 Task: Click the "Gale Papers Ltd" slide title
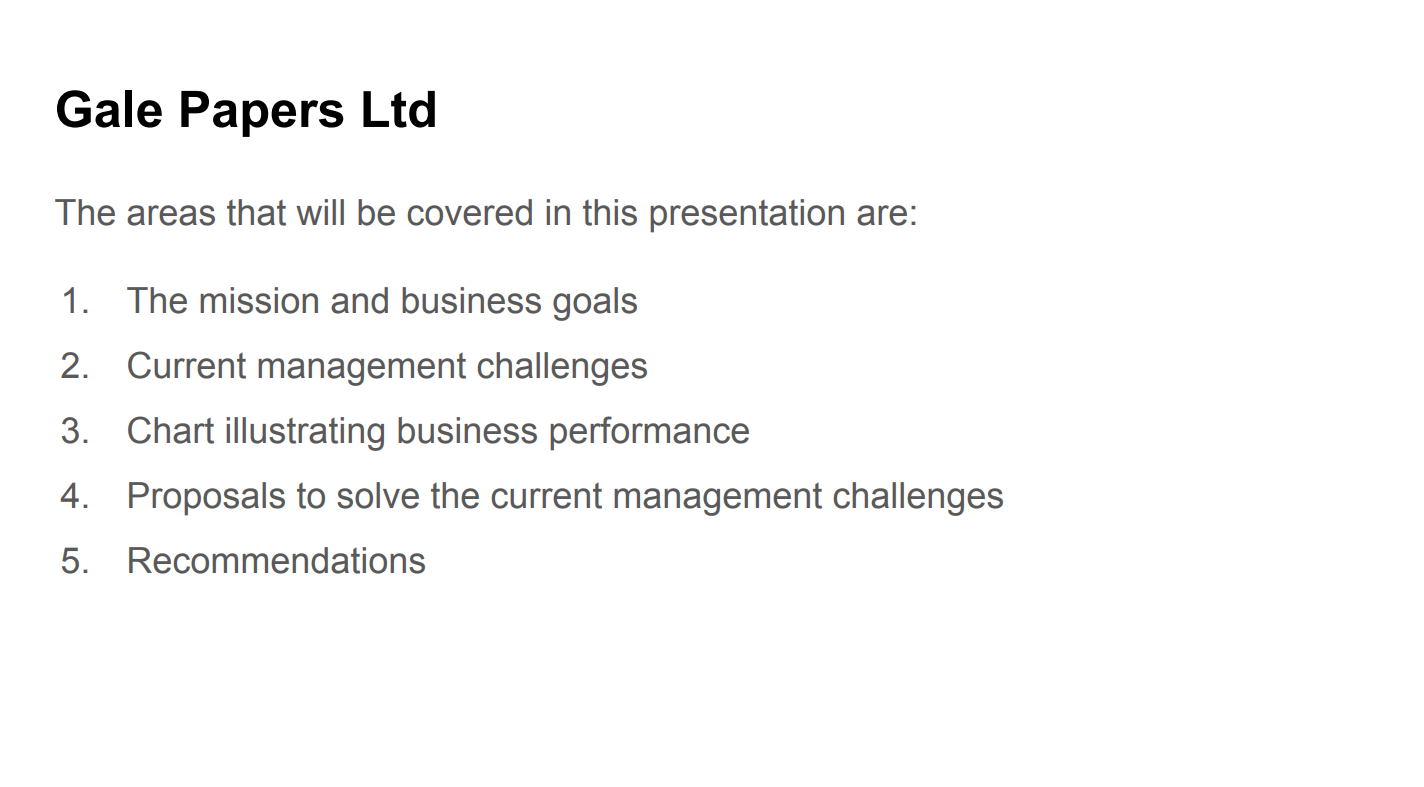(x=246, y=110)
